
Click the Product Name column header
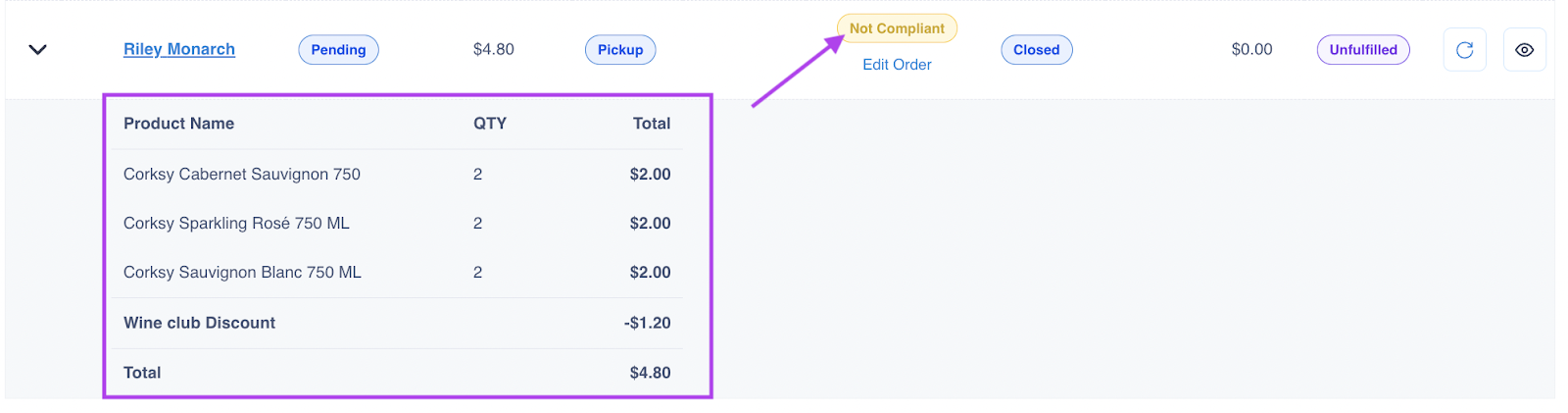pos(178,124)
